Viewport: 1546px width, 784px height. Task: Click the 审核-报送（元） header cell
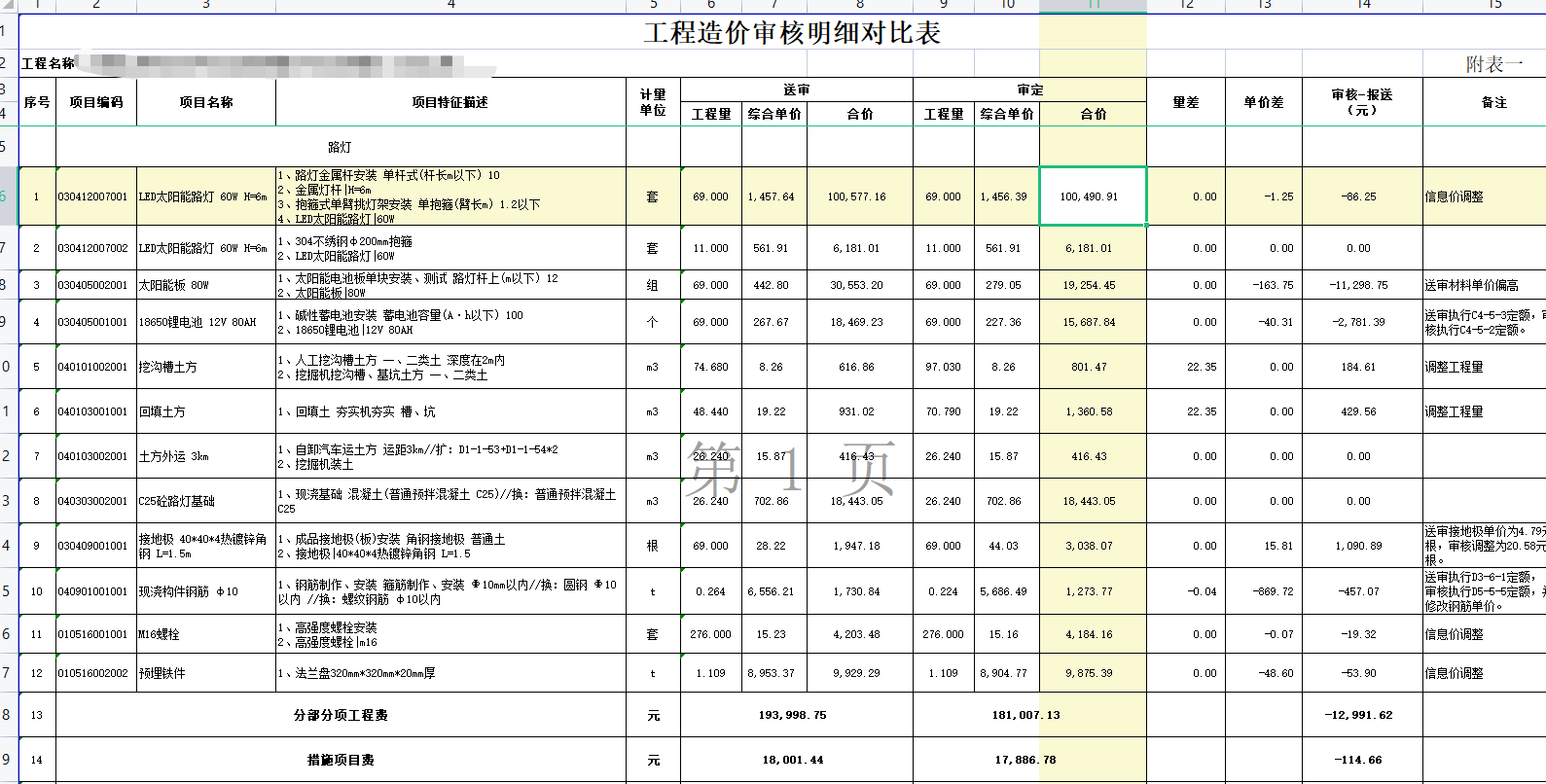click(1362, 102)
